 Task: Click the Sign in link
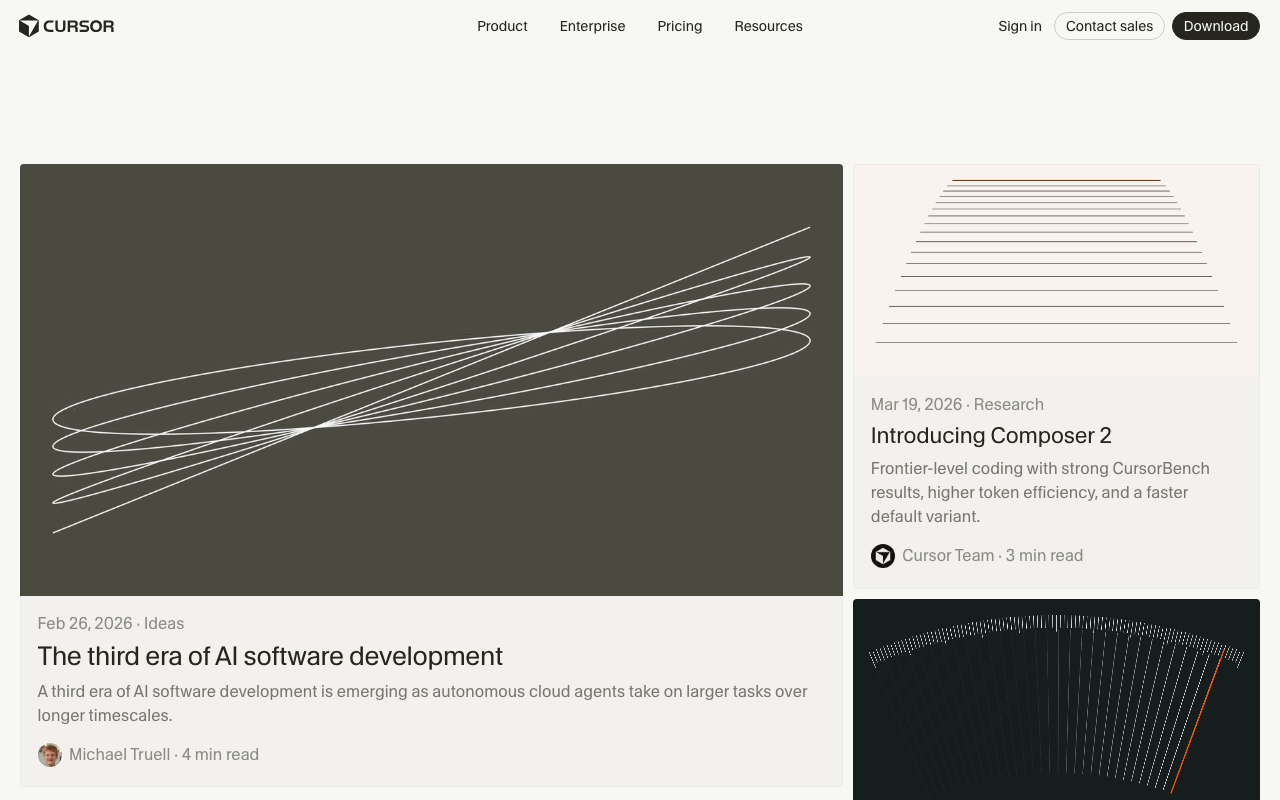point(1019,26)
